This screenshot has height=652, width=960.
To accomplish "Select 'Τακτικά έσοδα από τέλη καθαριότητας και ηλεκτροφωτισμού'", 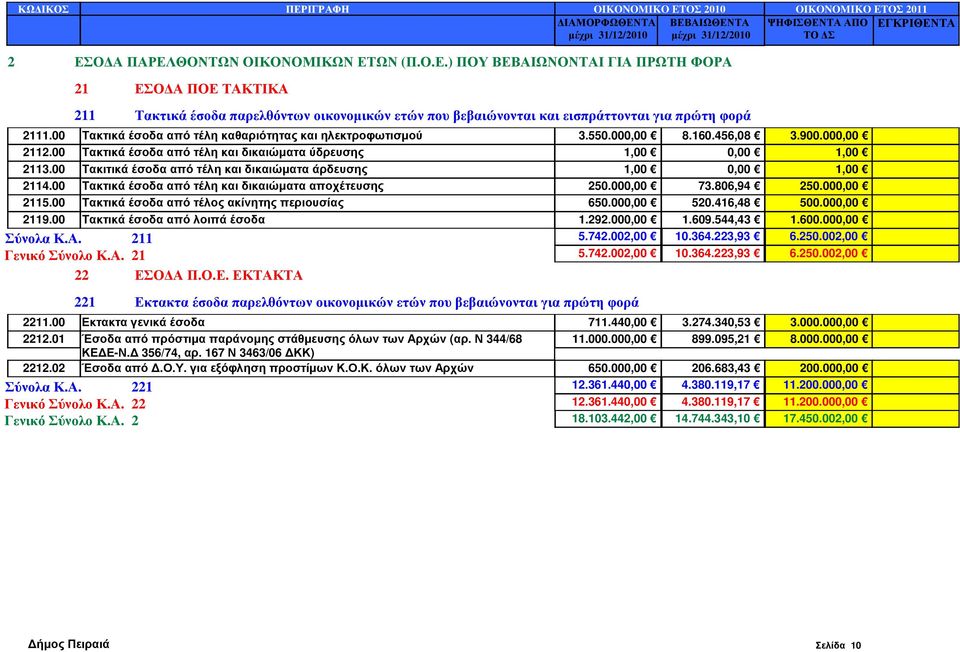I will pyautogui.click(x=252, y=136).
